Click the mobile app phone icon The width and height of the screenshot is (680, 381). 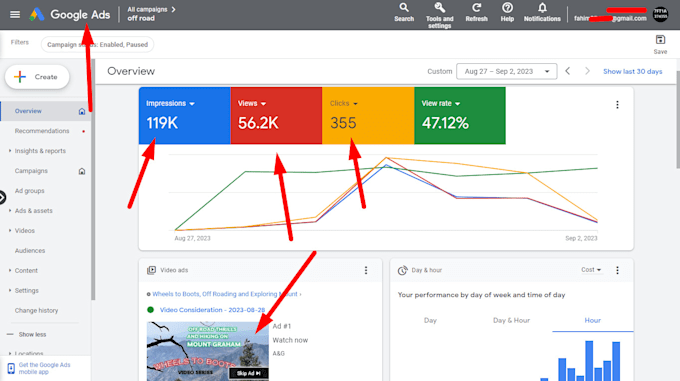(11, 368)
